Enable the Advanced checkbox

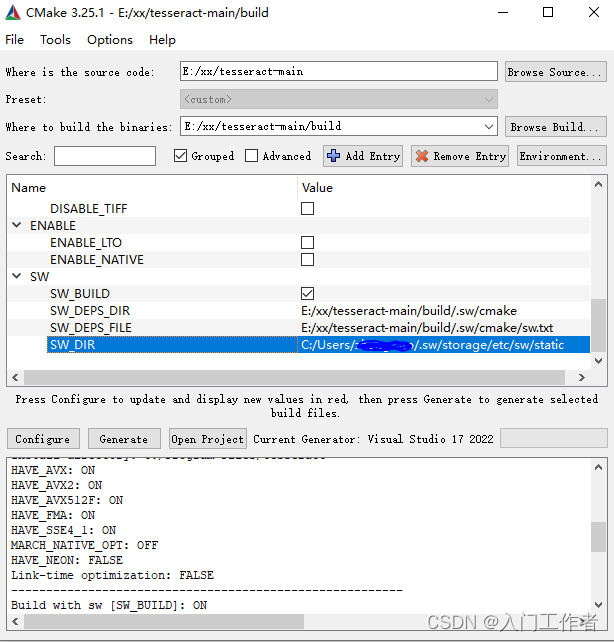coord(251,156)
